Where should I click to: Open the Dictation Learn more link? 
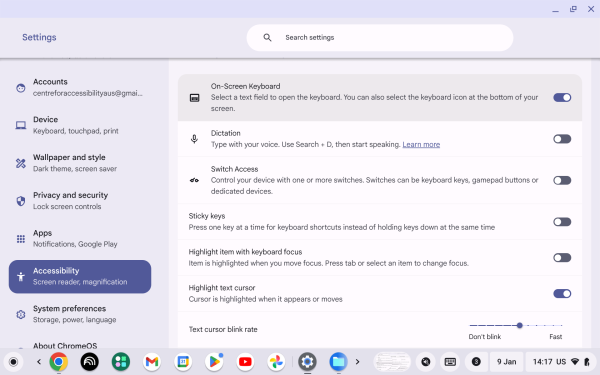[421, 144]
